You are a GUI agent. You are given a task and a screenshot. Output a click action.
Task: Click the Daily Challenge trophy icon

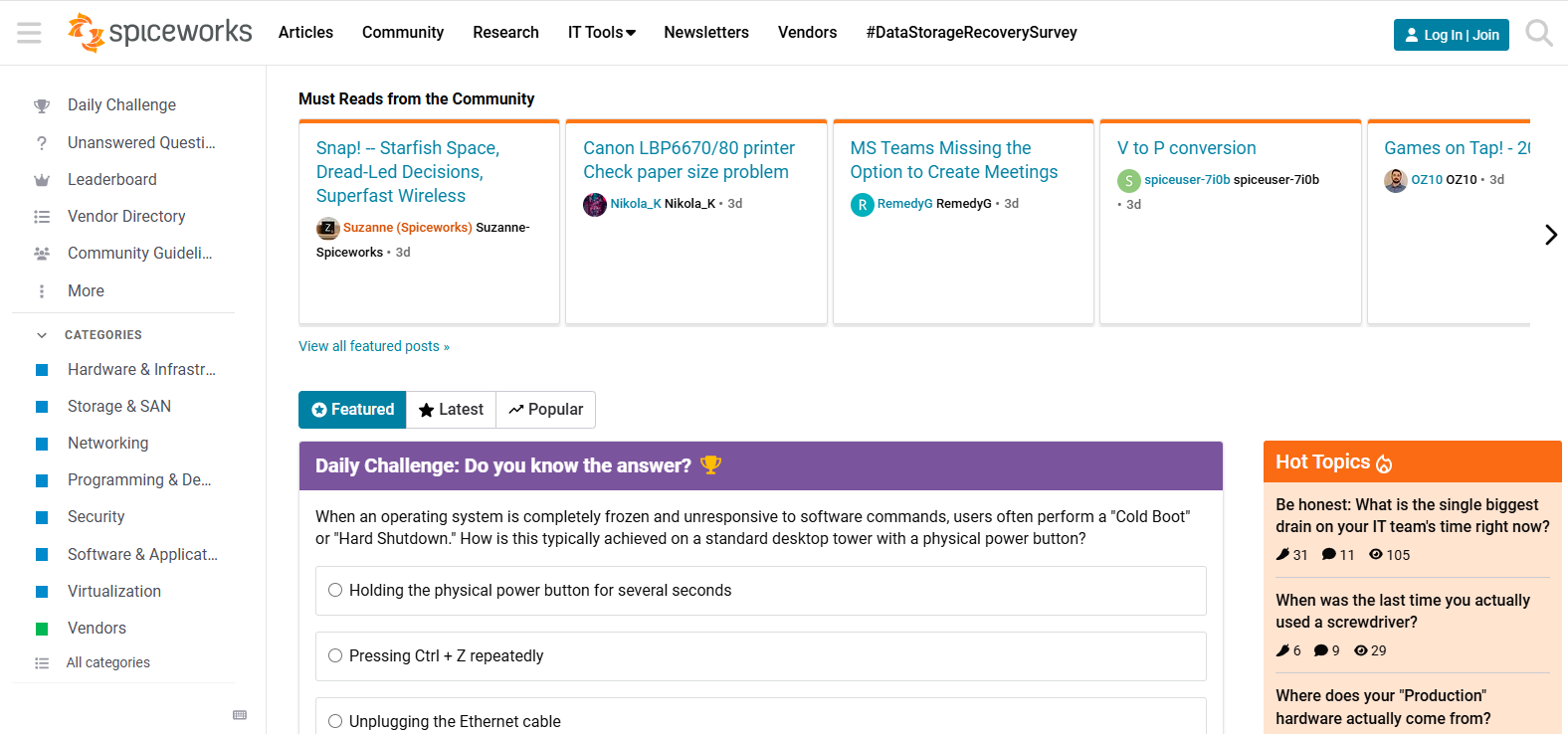pos(42,105)
